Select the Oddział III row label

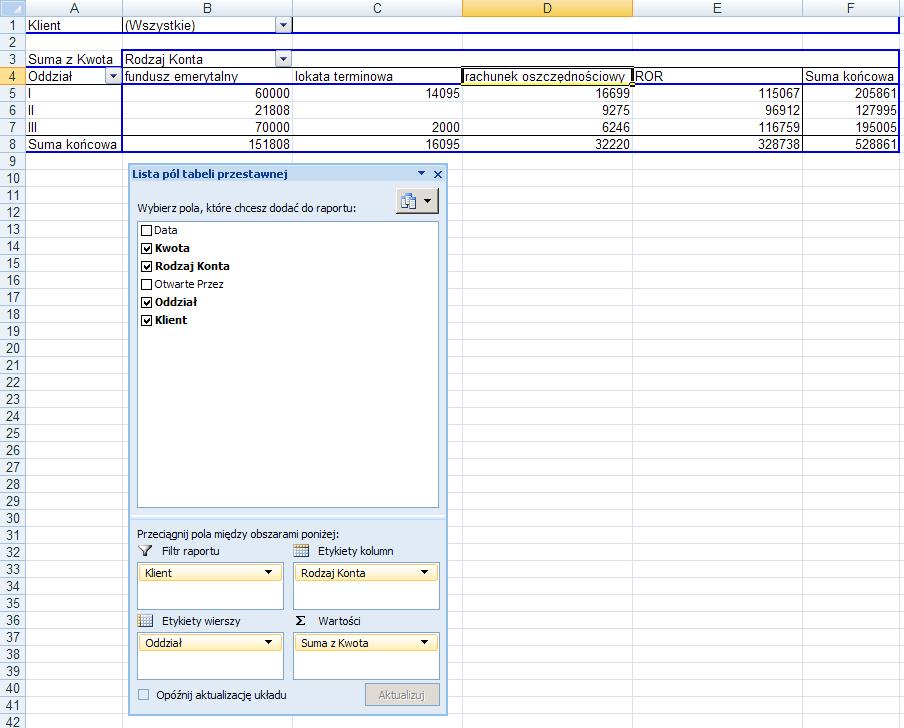[x=74, y=127]
